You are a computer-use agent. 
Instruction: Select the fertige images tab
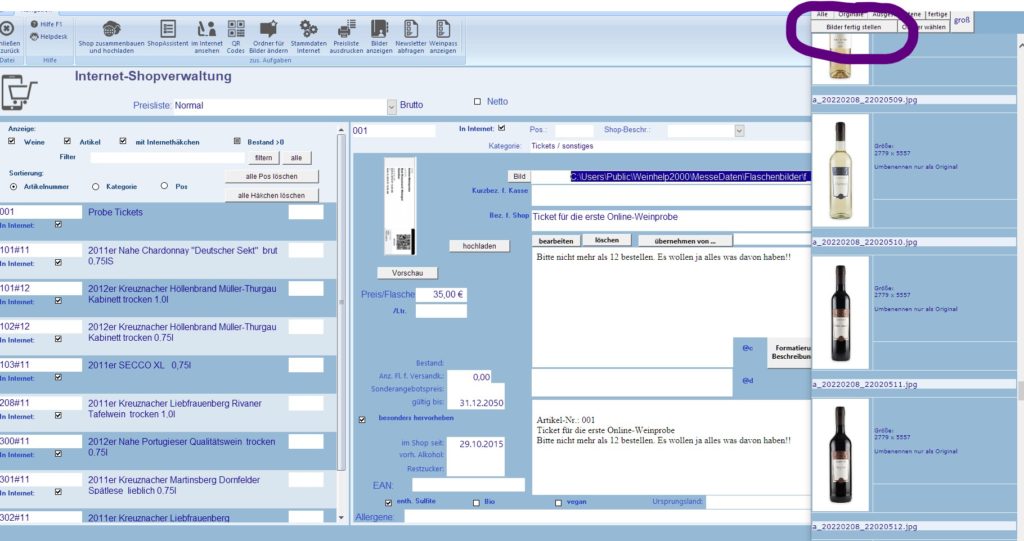(x=937, y=14)
